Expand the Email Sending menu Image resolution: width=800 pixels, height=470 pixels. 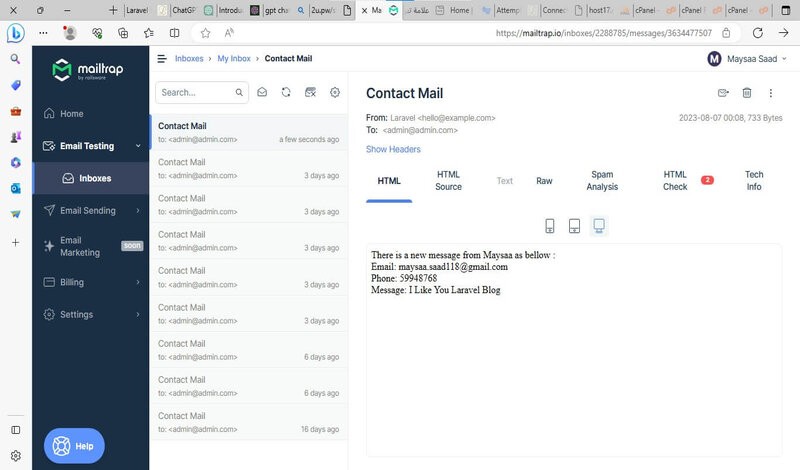pyautogui.click(x=90, y=210)
